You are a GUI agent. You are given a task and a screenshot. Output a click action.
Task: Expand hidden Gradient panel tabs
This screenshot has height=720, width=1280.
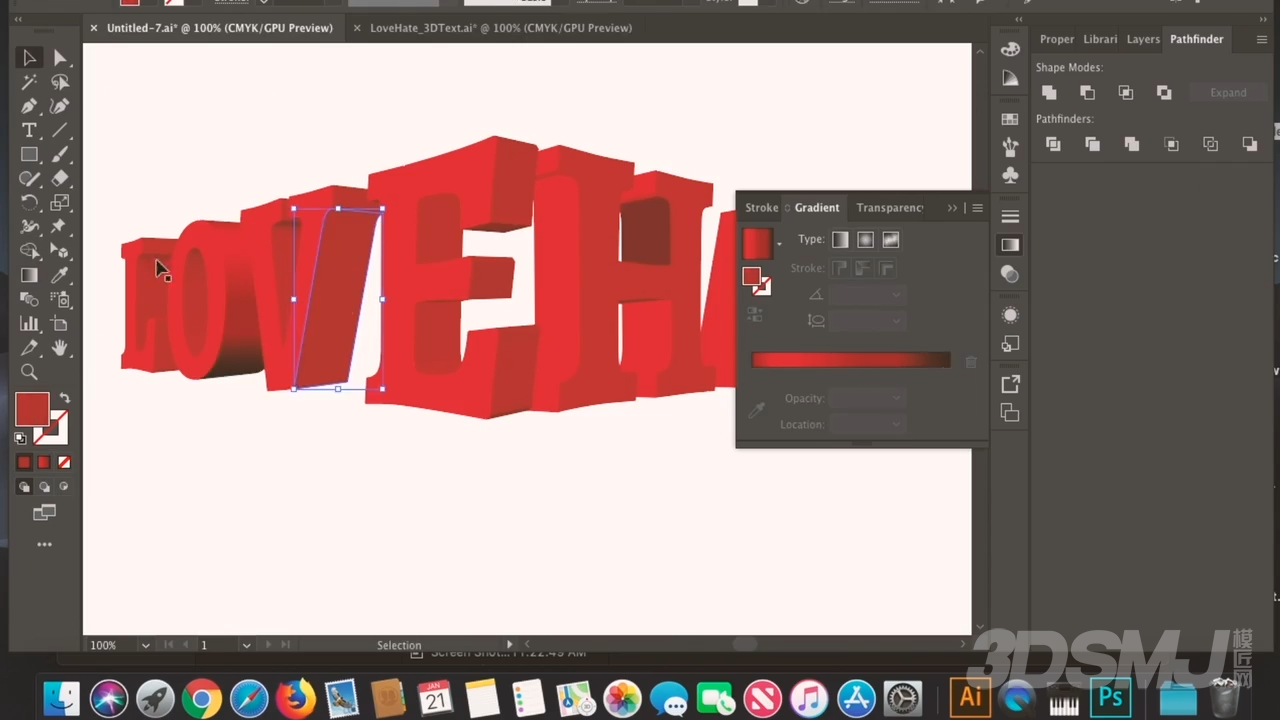(x=952, y=208)
